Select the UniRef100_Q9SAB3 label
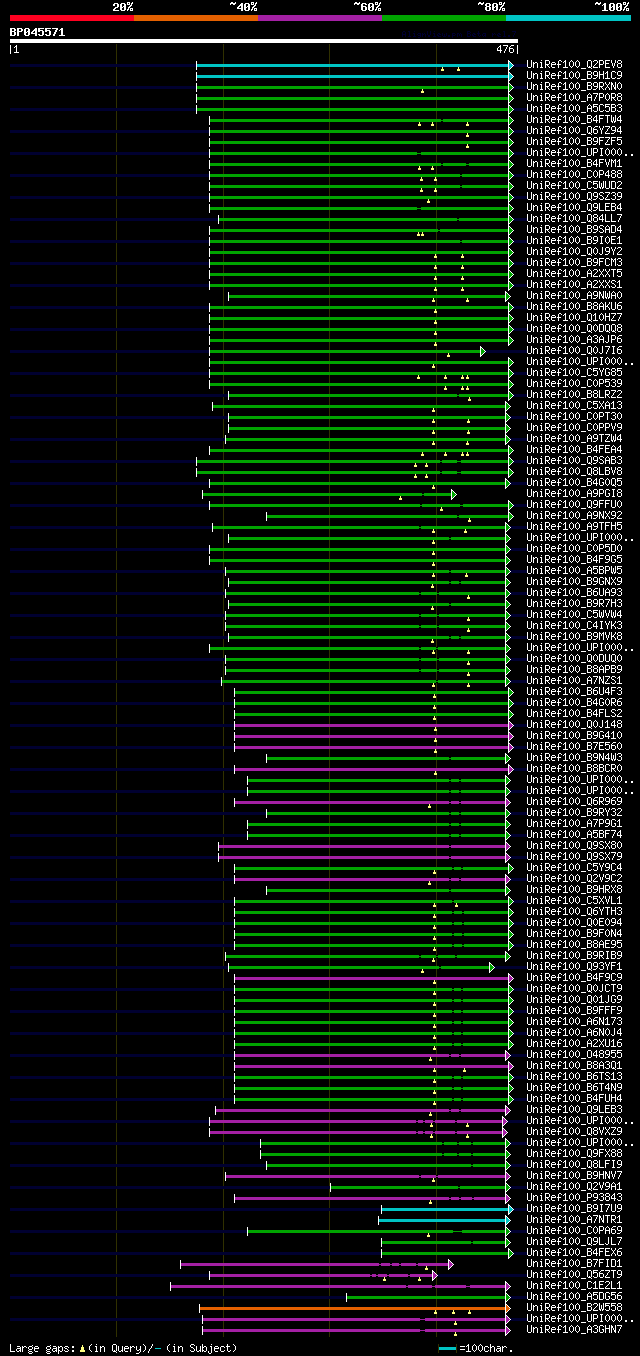 (x=574, y=460)
